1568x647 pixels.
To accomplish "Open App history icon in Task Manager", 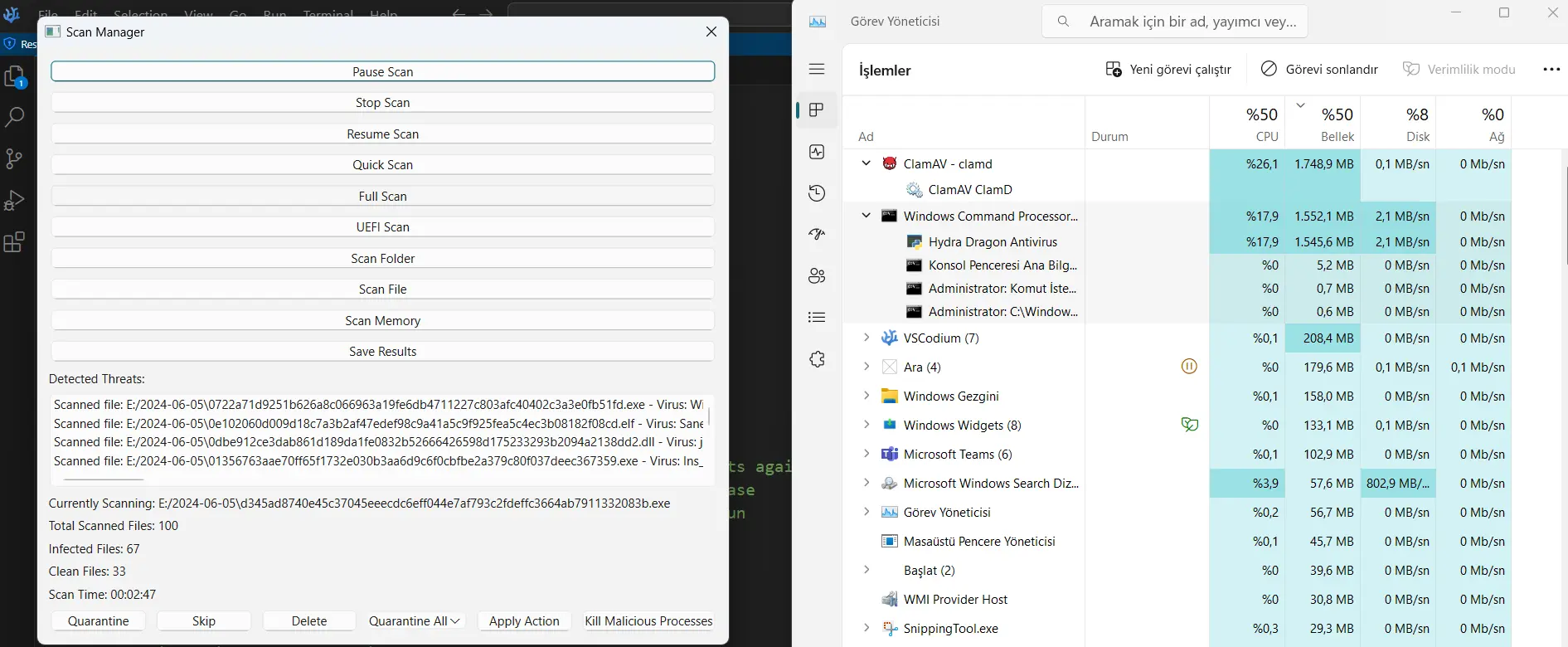I will [x=817, y=193].
